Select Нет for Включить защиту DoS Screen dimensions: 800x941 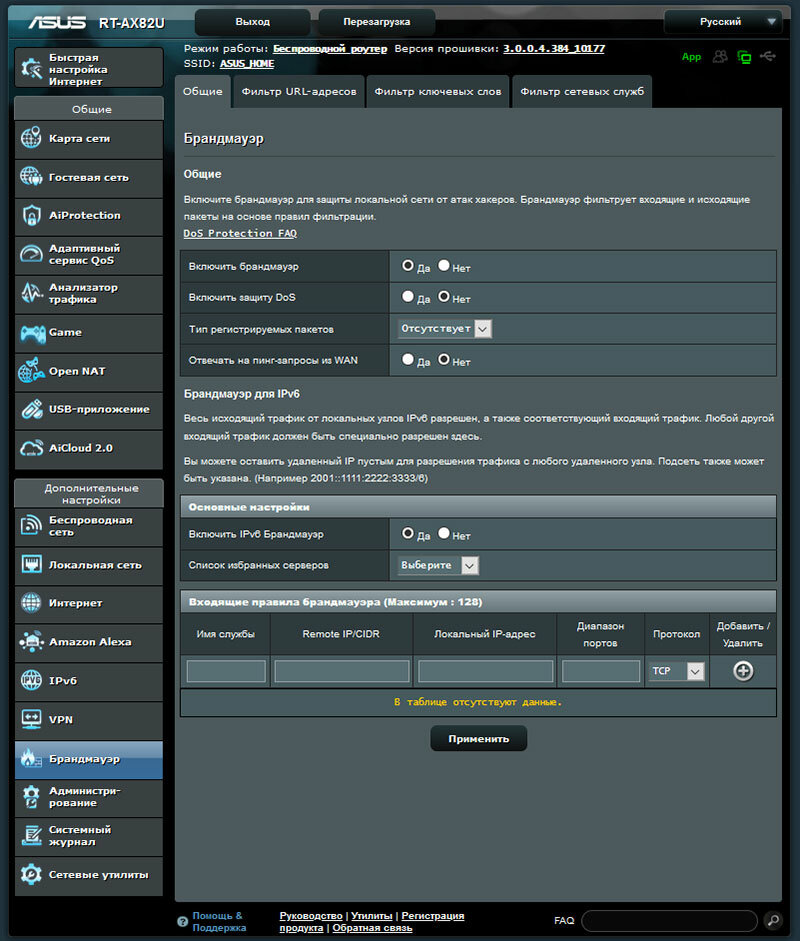(x=444, y=296)
